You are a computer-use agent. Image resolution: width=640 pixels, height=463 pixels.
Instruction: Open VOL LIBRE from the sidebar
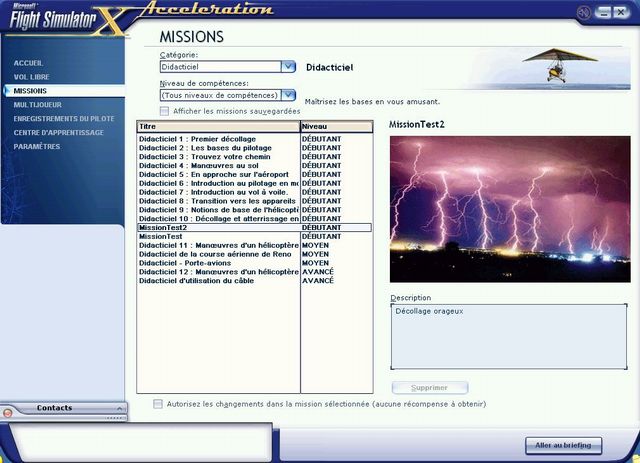point(31,77)
